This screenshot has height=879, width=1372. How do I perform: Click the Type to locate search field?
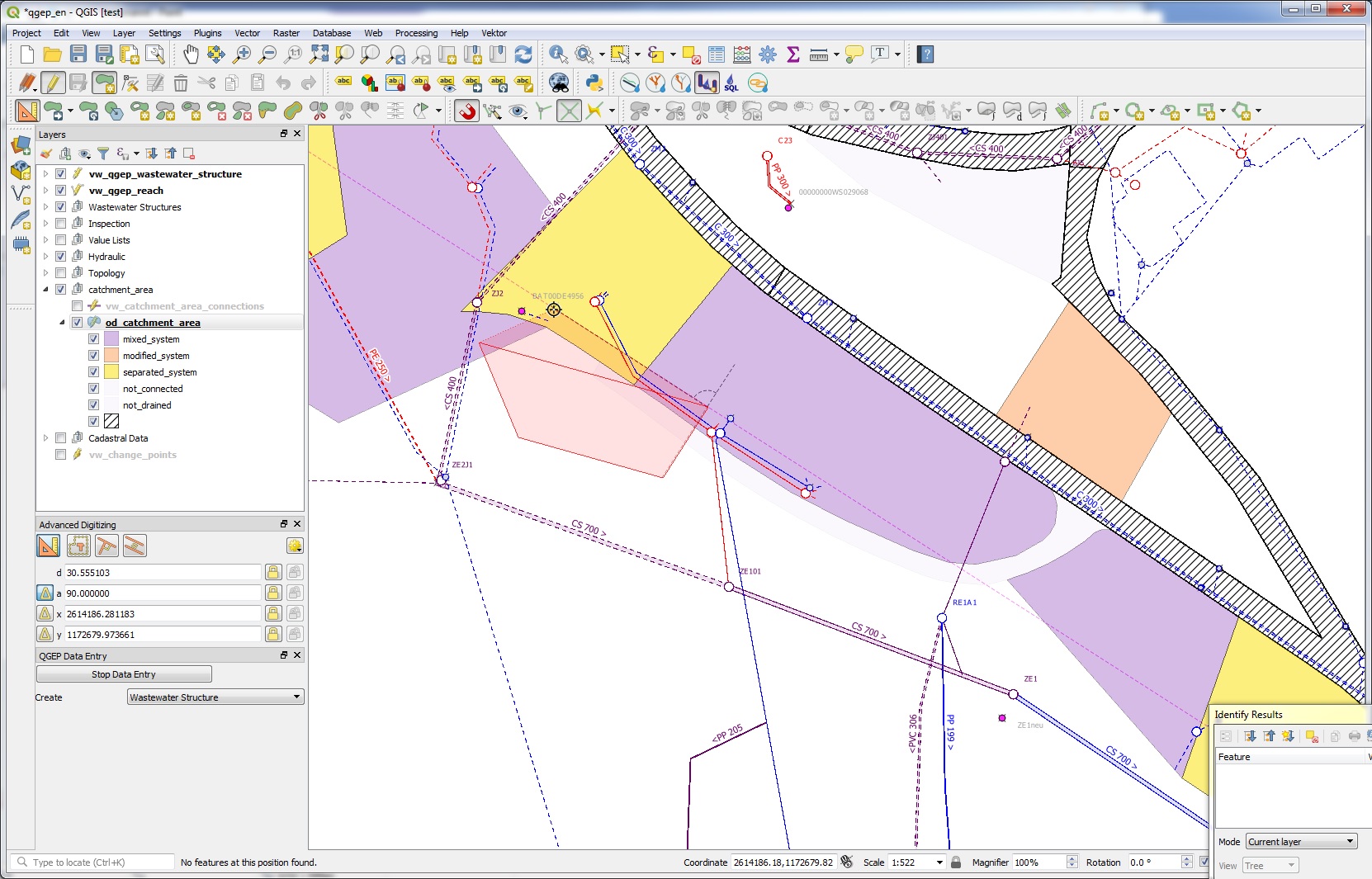coord(93,862)
